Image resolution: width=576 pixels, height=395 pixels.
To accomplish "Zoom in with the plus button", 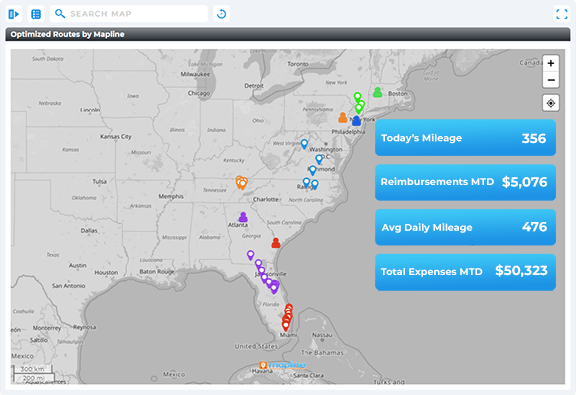I will coord(551,63).
